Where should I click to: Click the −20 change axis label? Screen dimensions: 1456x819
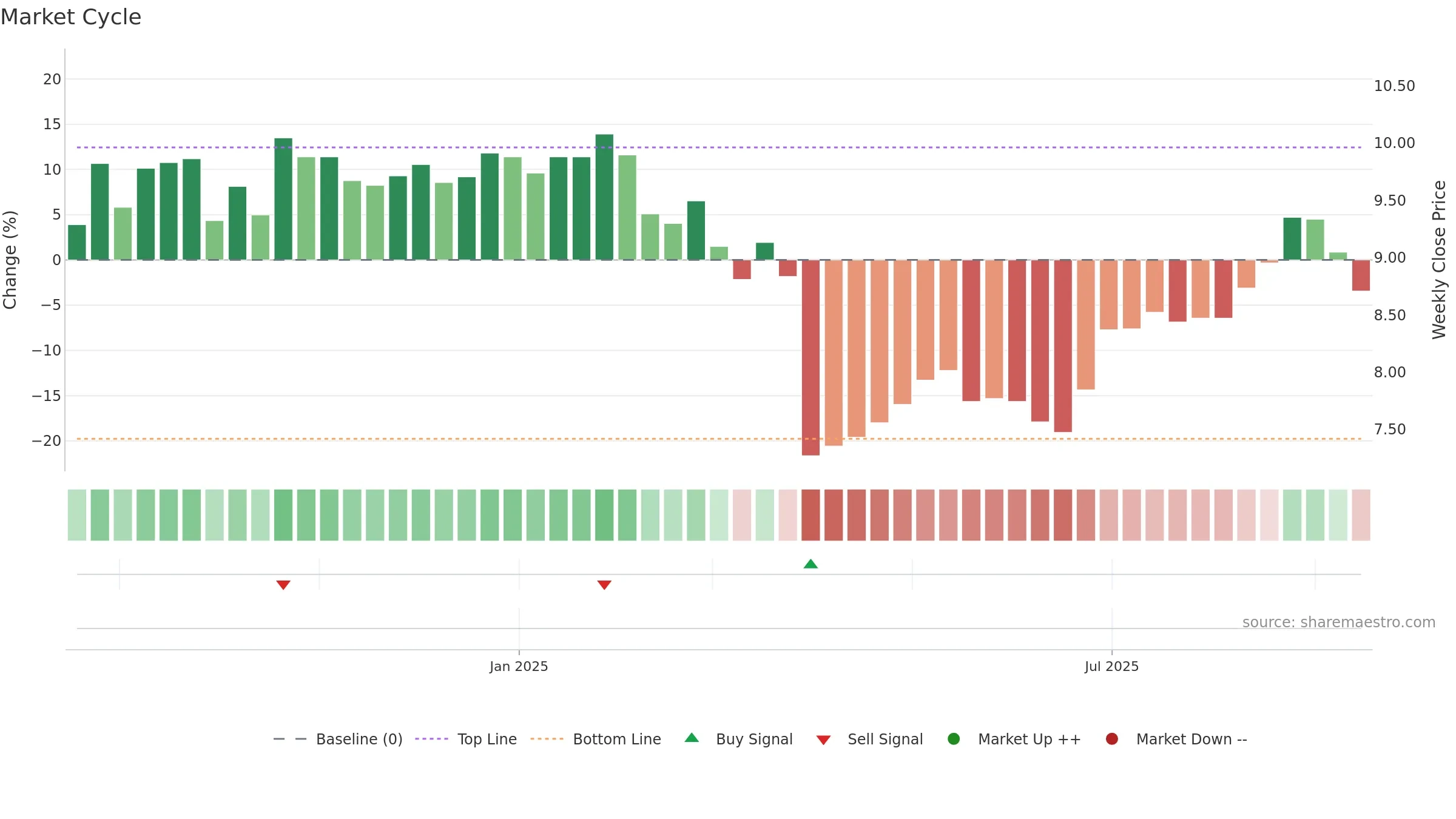click(x=47, y=441)
